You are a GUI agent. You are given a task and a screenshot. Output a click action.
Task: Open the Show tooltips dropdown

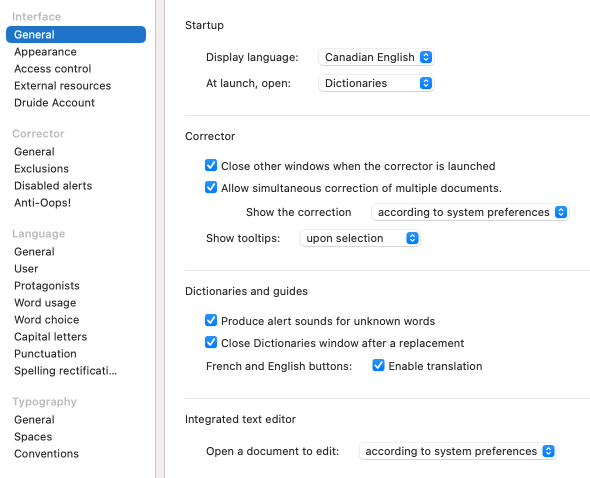(360, 238)
